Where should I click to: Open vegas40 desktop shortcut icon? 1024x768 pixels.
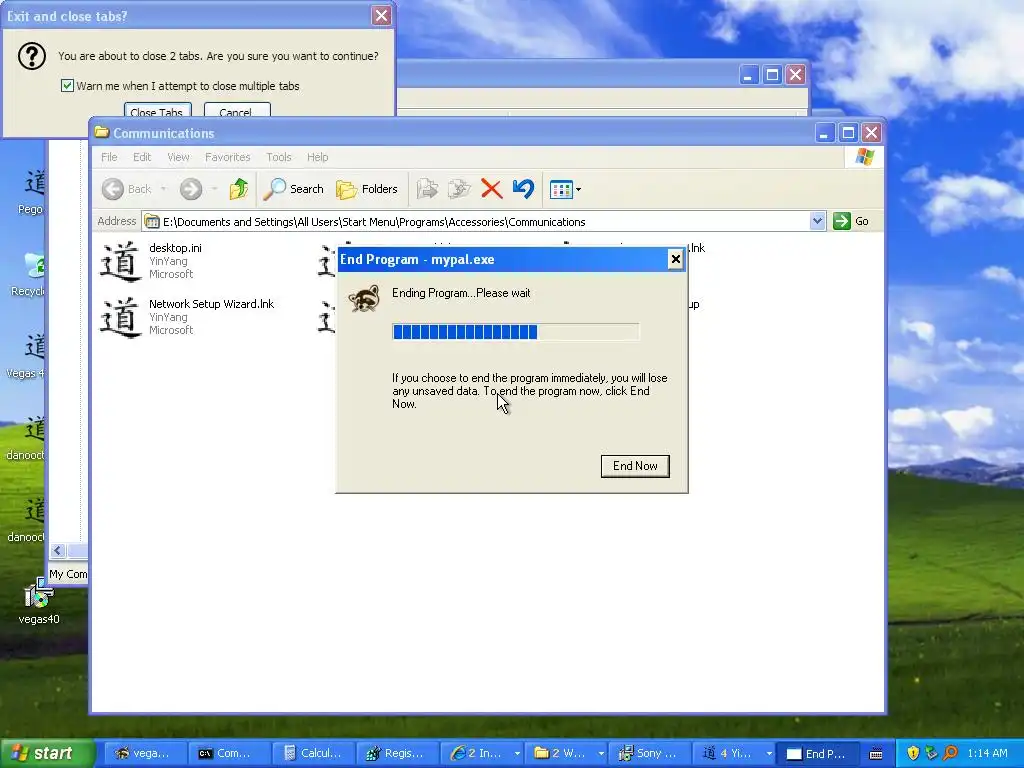pos(39,596)
